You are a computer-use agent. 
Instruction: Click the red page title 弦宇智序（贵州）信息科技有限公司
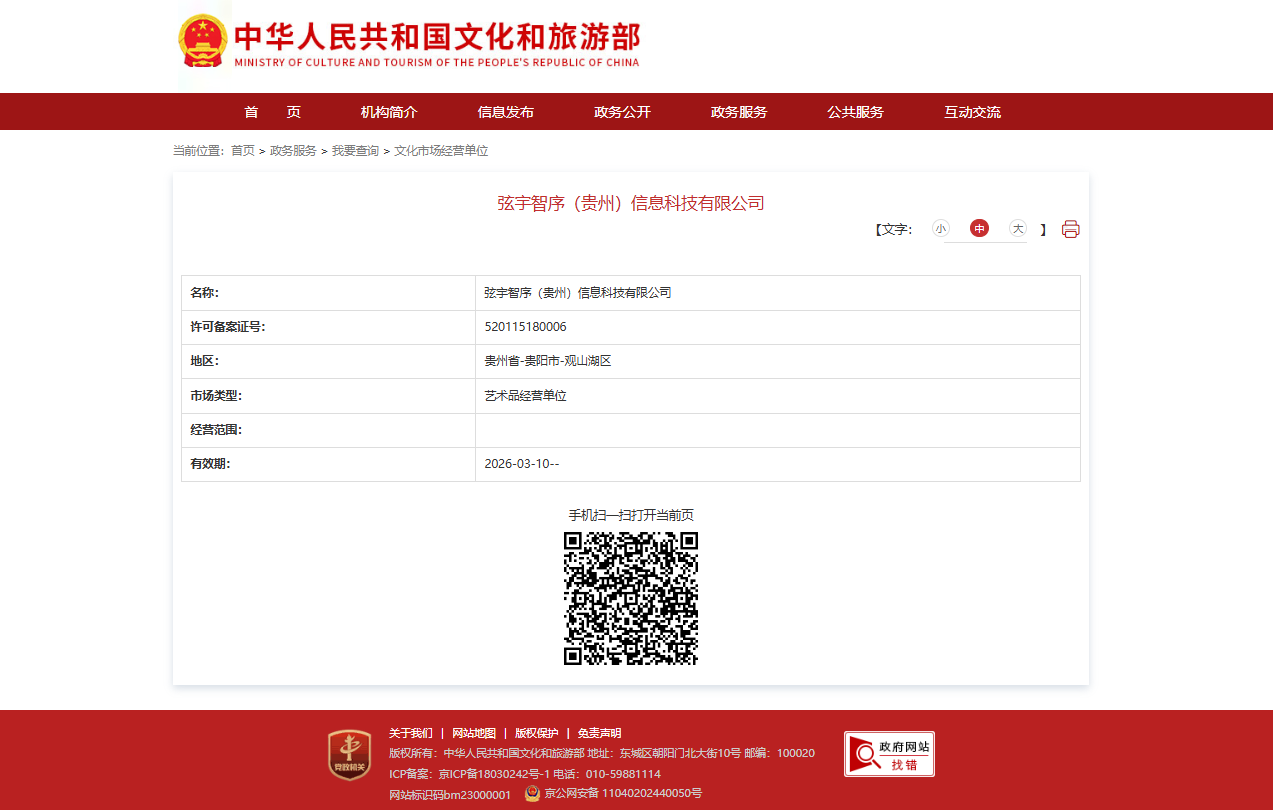tap(631, 204)
